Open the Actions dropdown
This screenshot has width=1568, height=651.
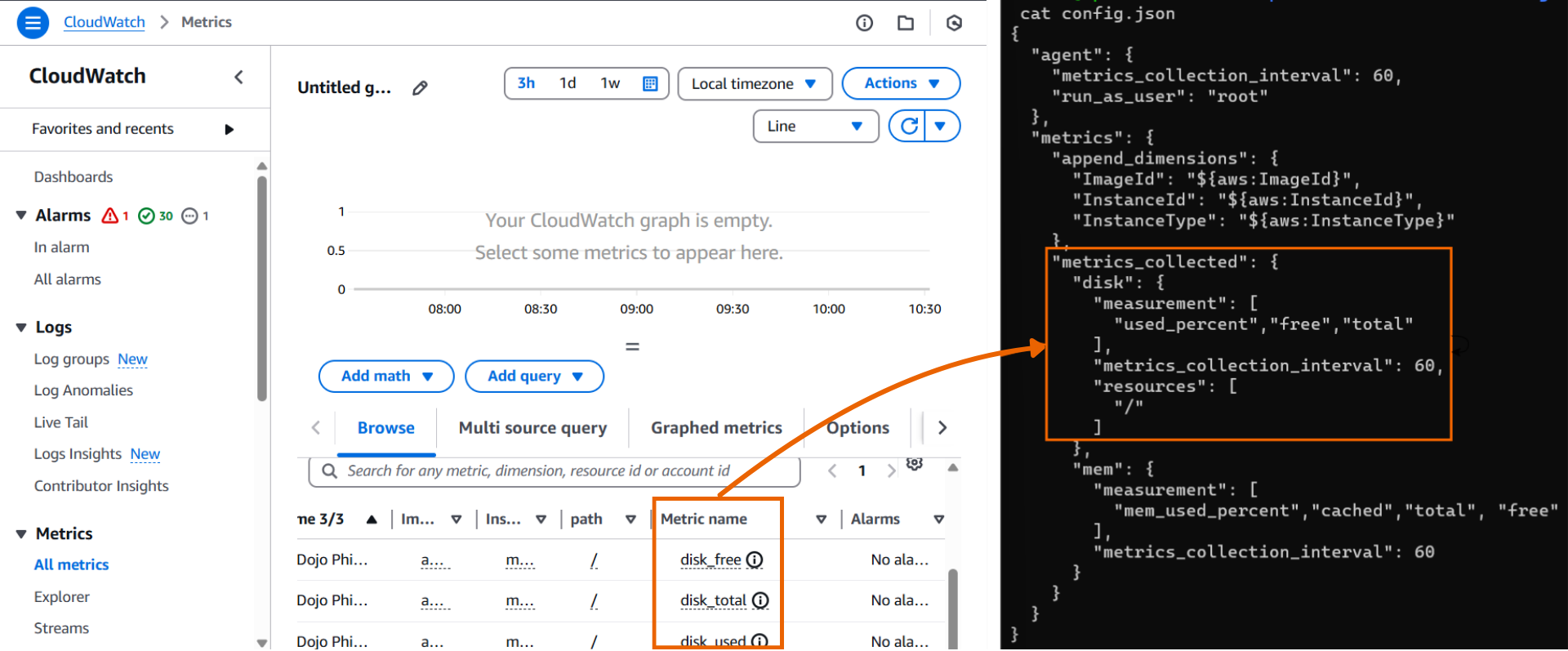(901, 83)
